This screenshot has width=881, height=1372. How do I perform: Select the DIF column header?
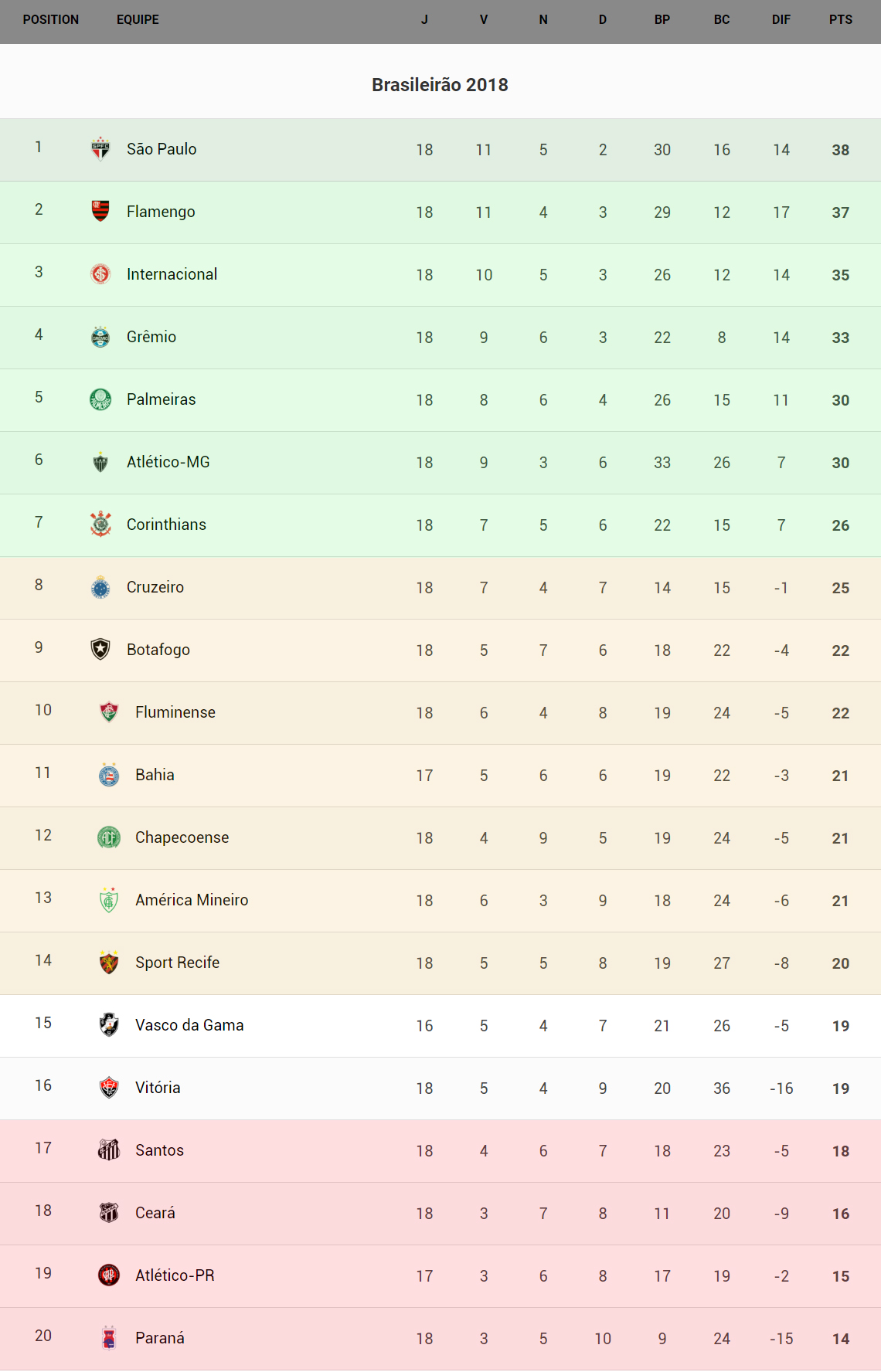(x=781, y=20)
